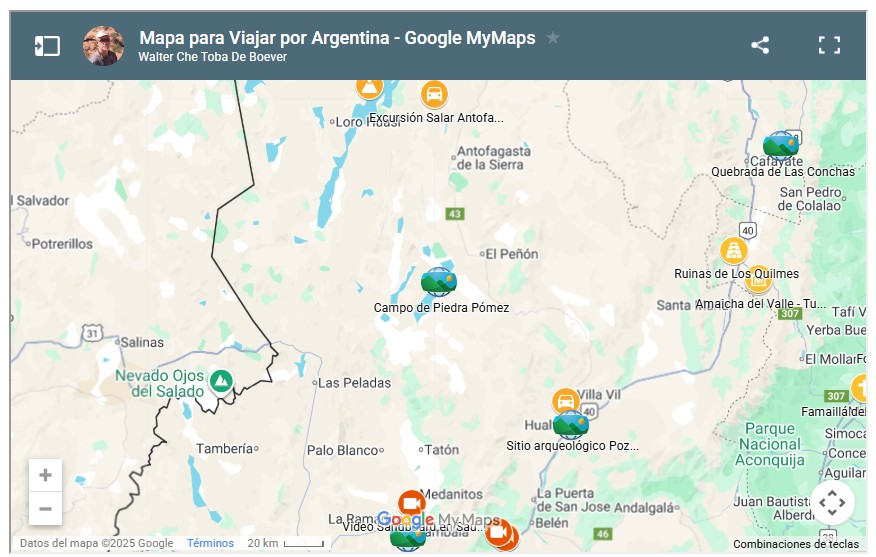Open the map legend sidebar panel
Screen dimensions: 876x557
(47, 46)
